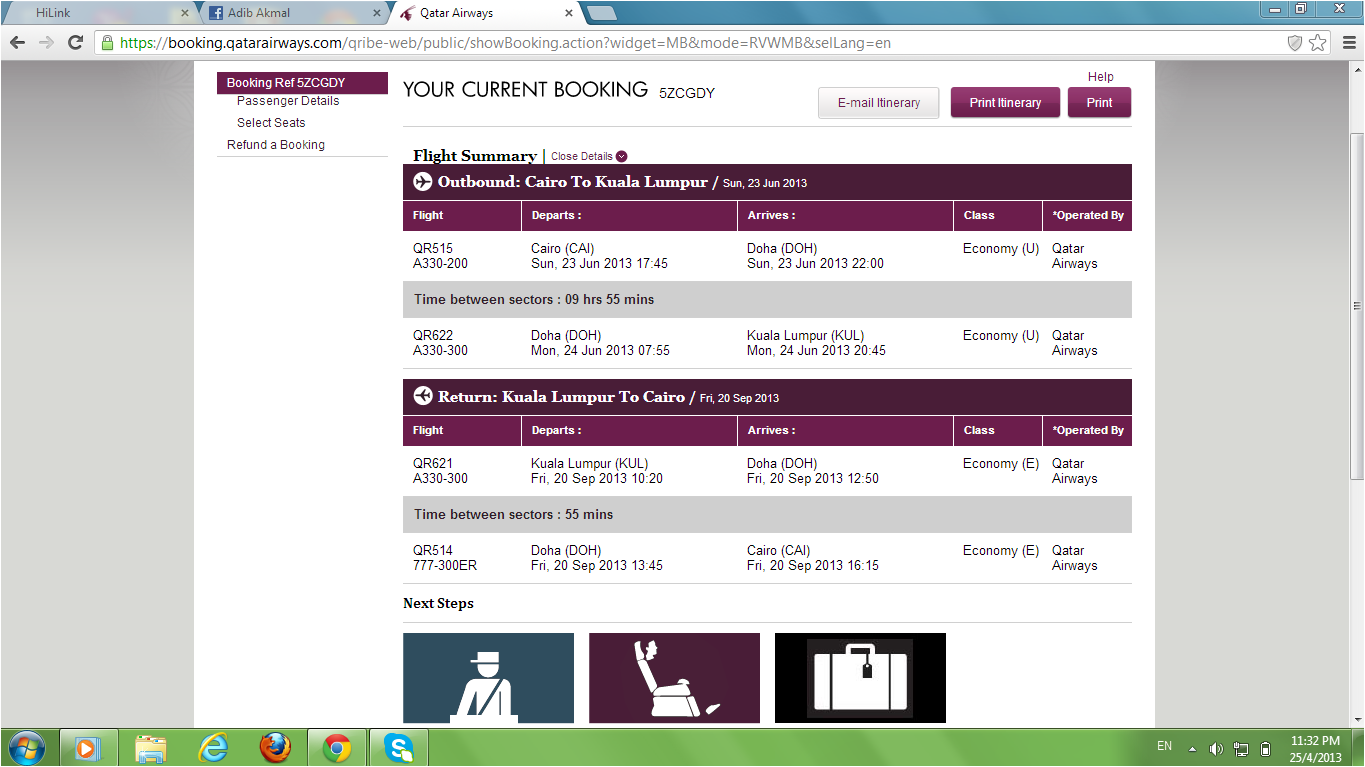Viewport: 1365px width, 767px height.
Task: Open the chauffeur driver tile
Action: (488, 678)
